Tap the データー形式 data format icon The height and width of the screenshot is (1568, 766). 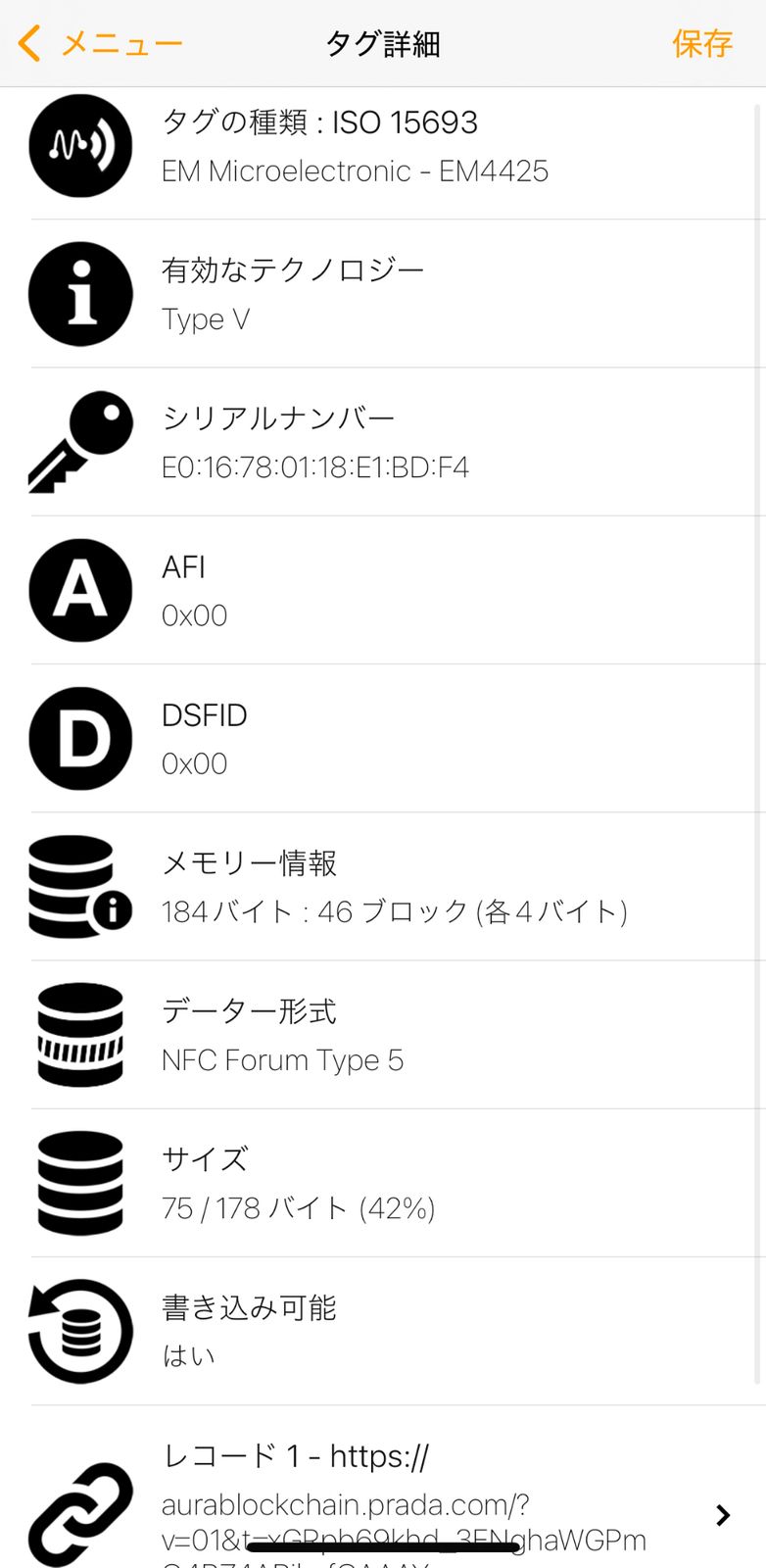pos(80,1035)
